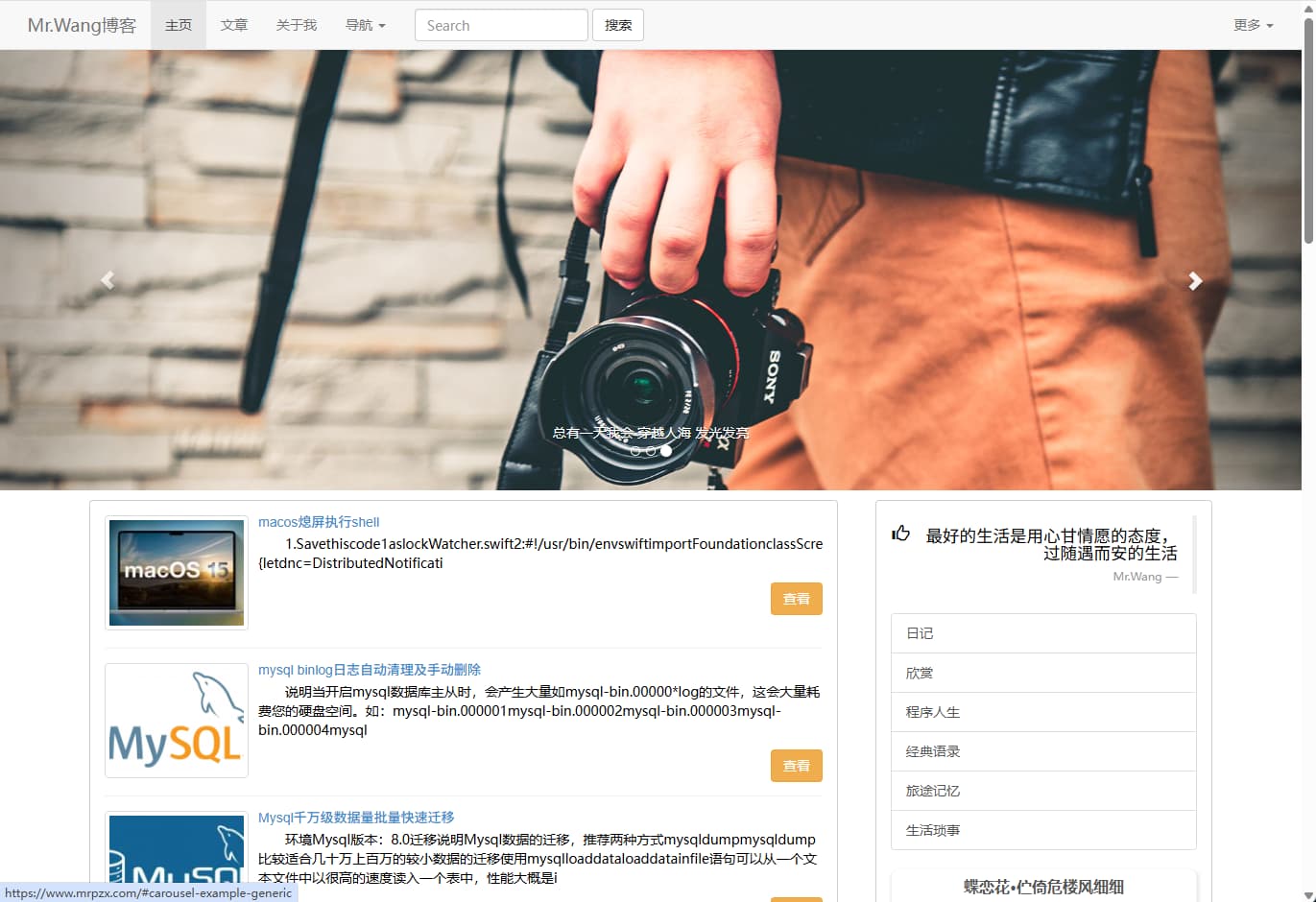The width and height of the screenshot is (1316, 902).
Task: Expand the 更多 dropdown
Action: (1253, 25)
